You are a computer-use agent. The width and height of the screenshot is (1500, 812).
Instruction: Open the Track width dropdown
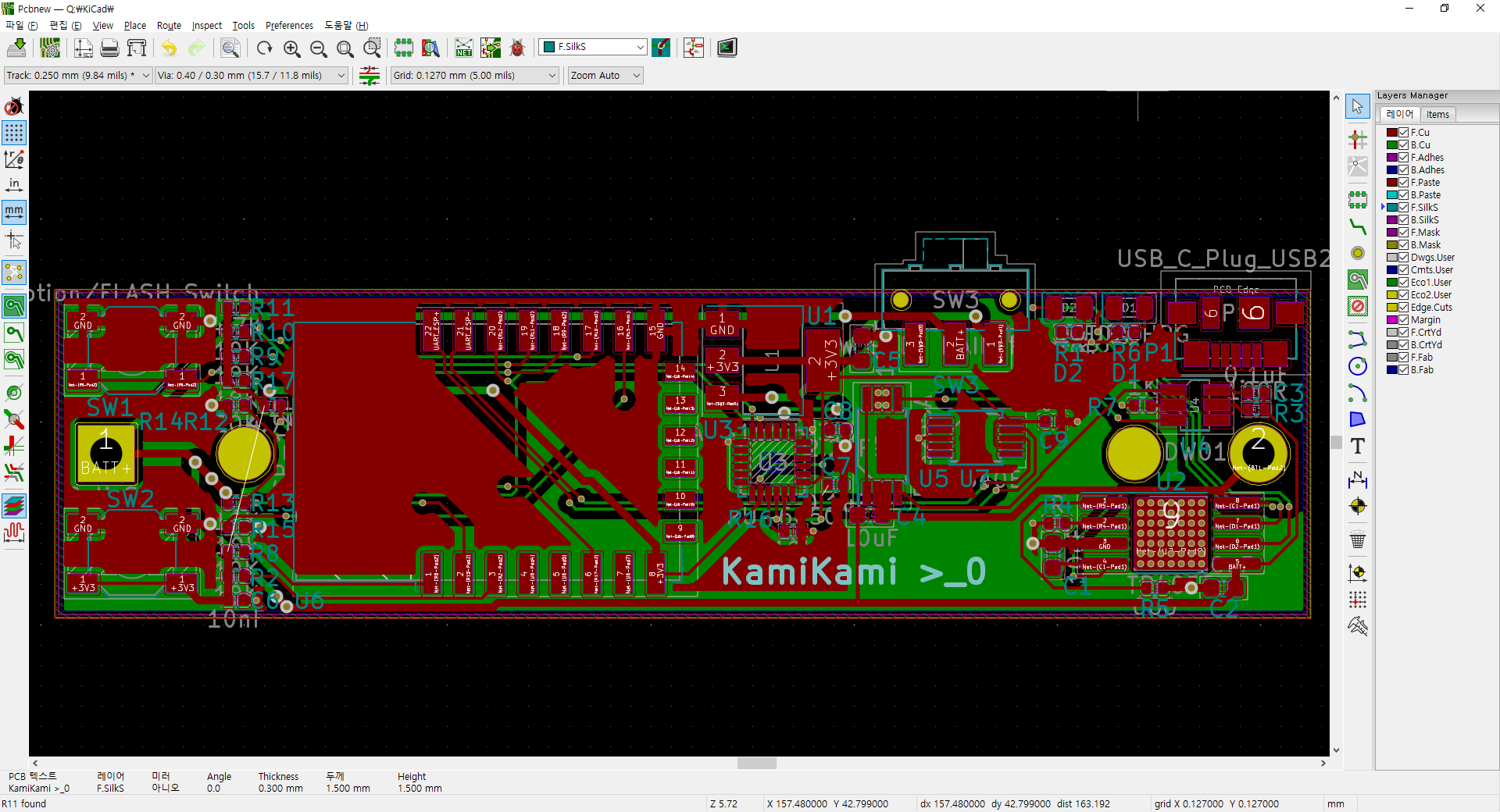77,76
